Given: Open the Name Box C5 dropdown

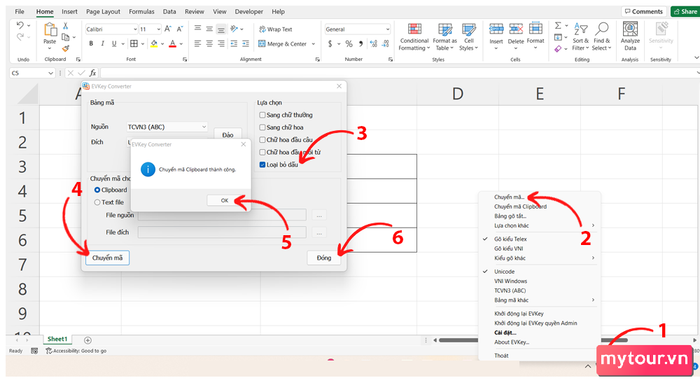Looking at the screenshot, I should pos(51,73).
